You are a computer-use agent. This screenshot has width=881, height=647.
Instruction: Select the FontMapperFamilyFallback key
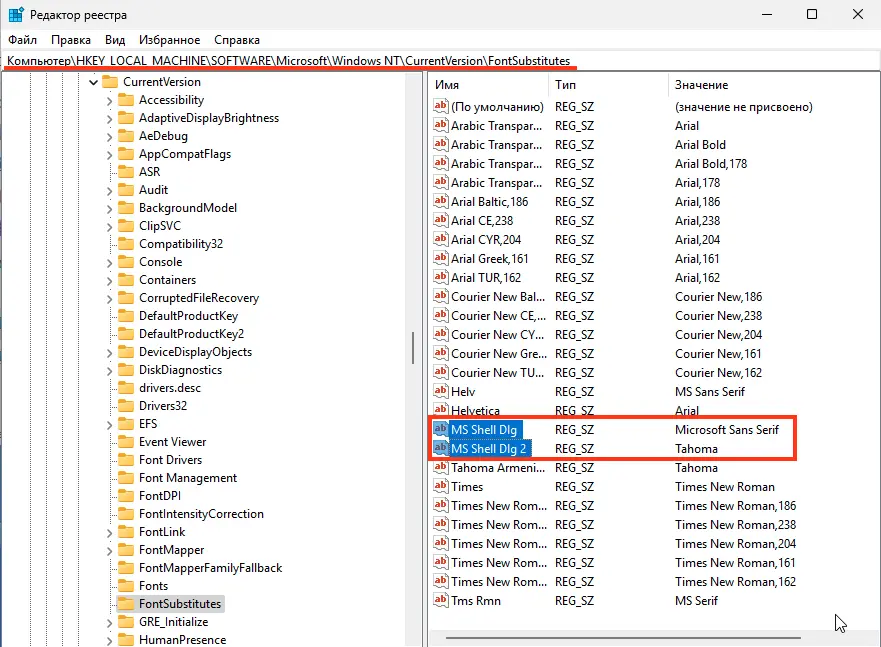pyautogui.click(x=210, y=568)
